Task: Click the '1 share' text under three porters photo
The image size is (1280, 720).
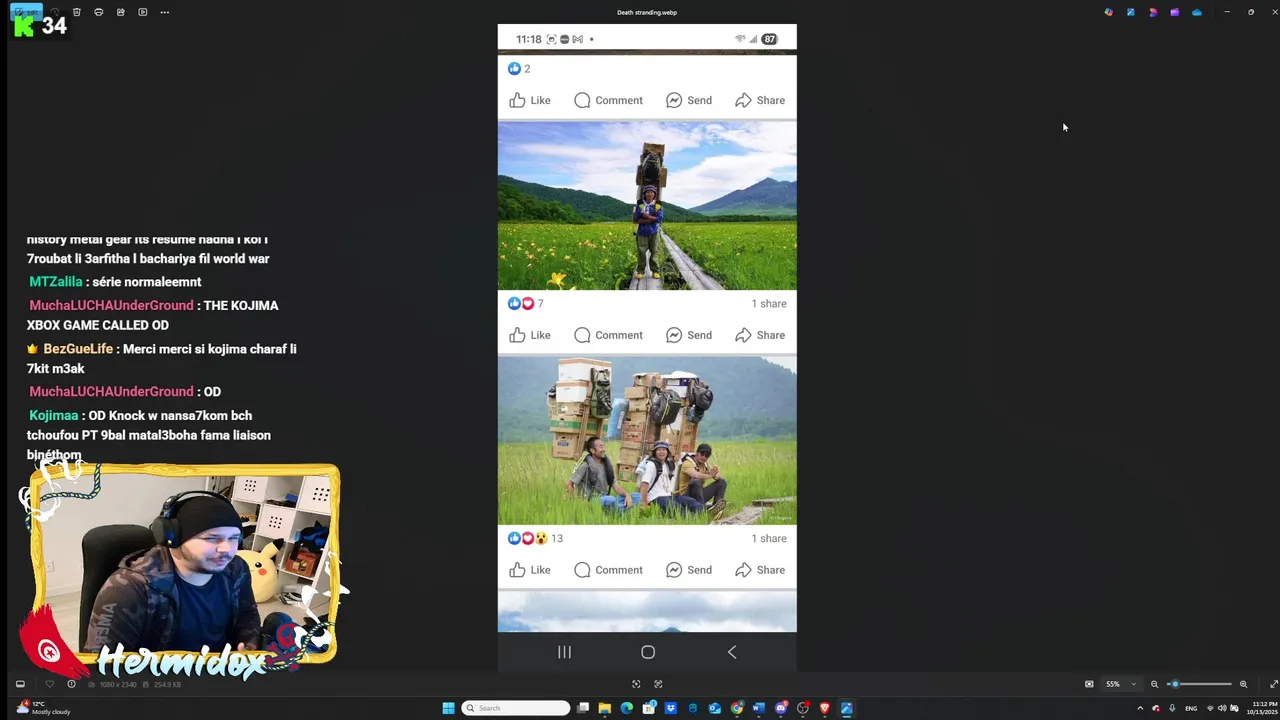Action: (769, 538)
